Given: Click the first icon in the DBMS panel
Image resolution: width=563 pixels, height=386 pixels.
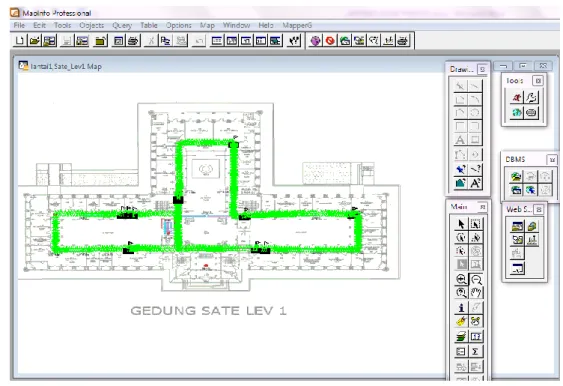Looking at the screenshot, I should [516, 176].
